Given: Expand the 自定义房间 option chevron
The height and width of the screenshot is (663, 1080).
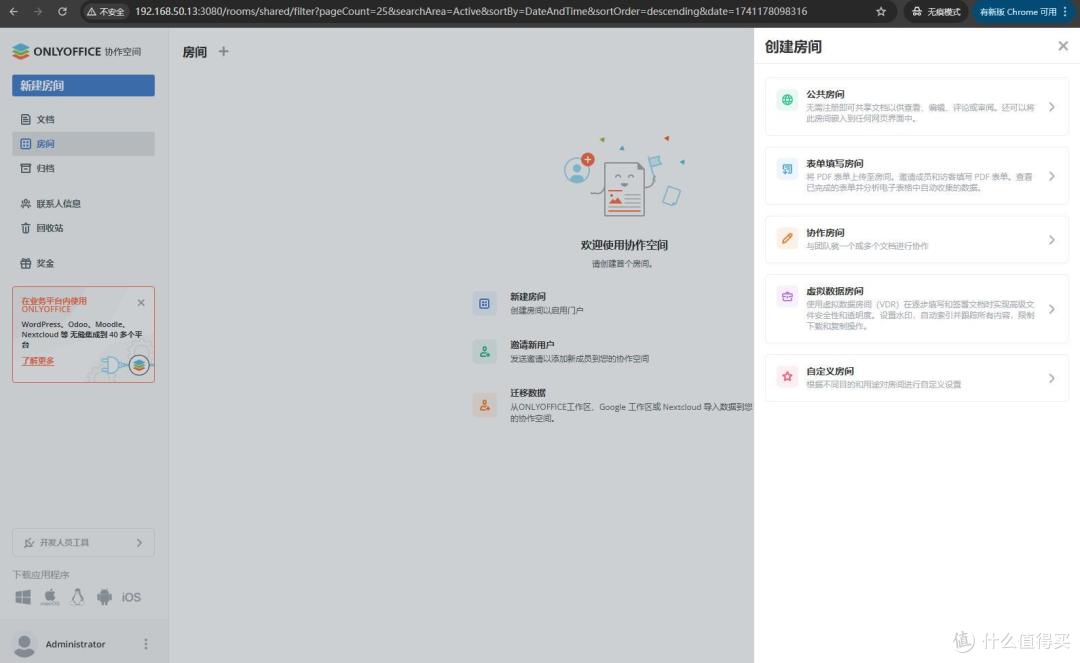Looking at the screenshot, I should tap(1051, 378).
